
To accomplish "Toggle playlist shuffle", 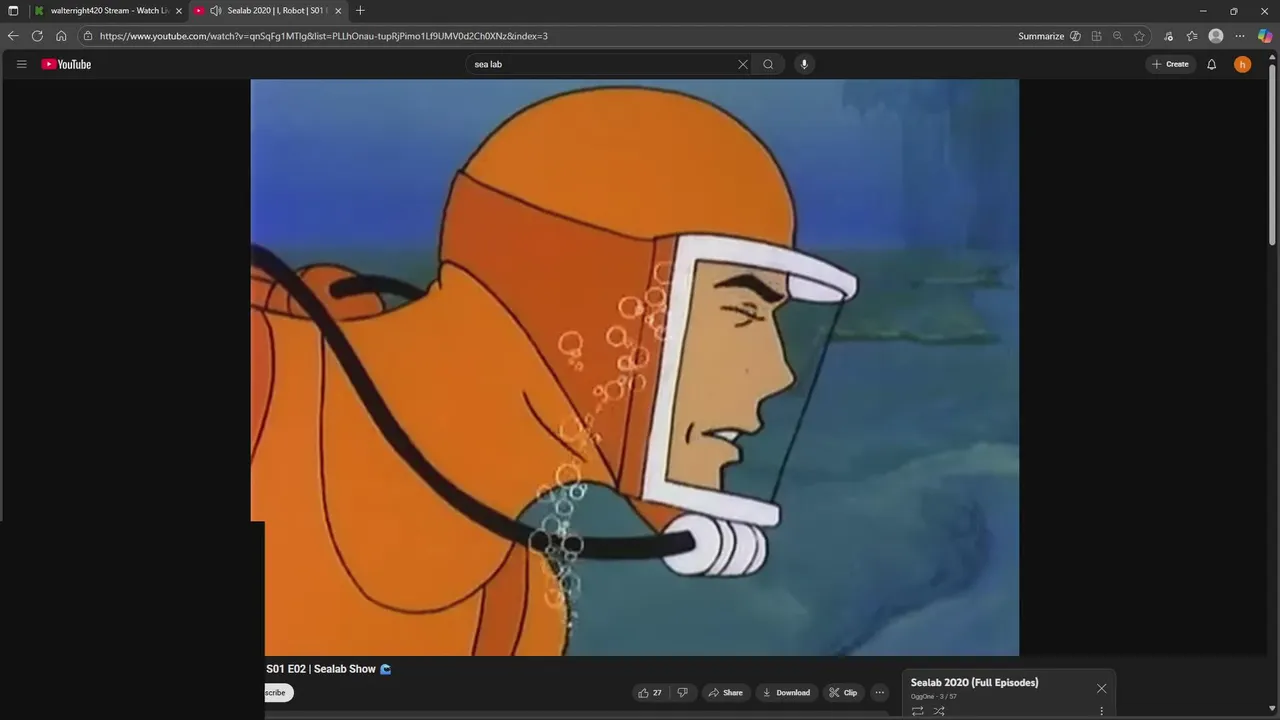I will (x=939, y=711).
